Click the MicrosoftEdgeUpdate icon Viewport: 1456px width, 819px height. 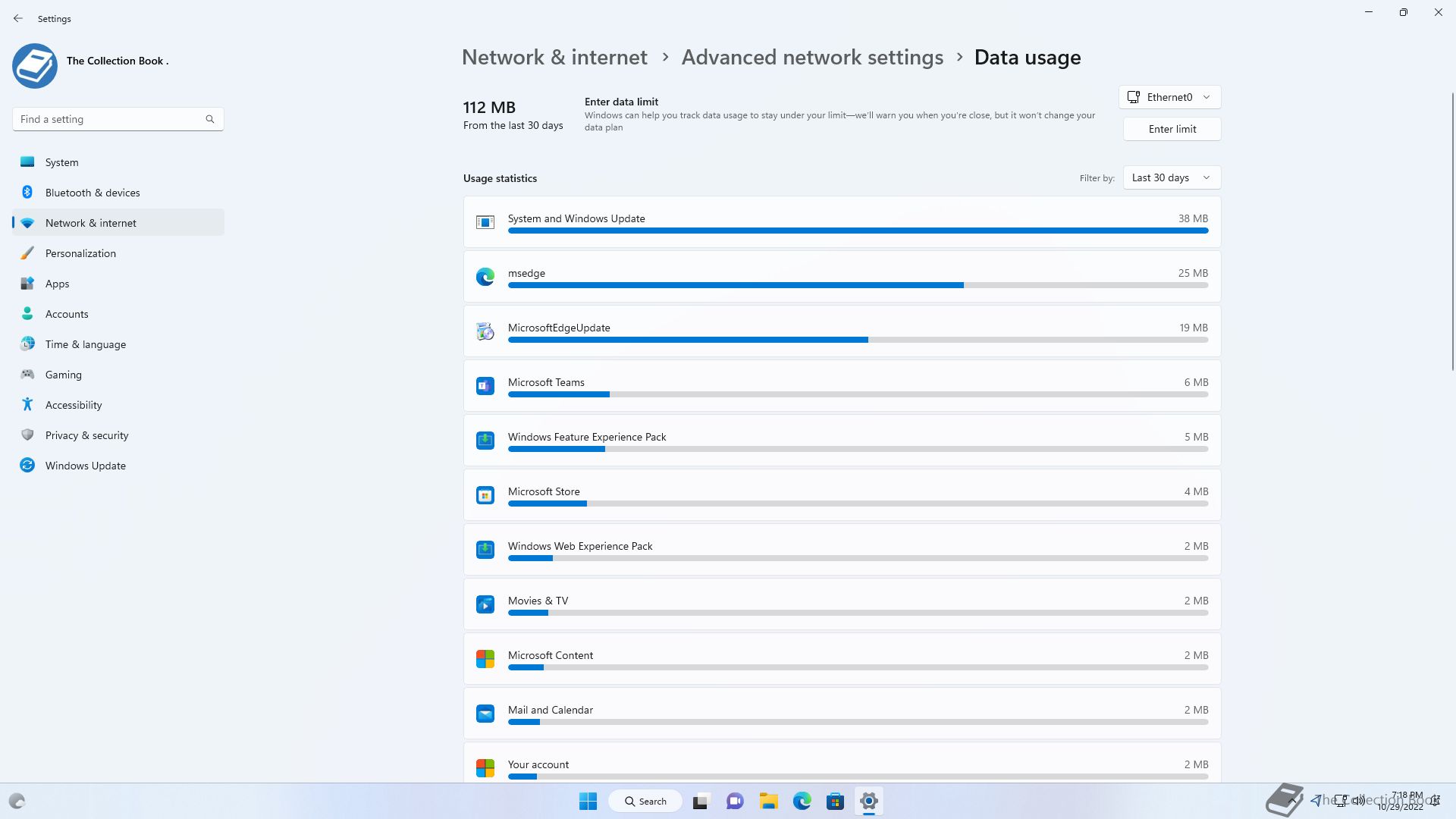tap(485, 331)
